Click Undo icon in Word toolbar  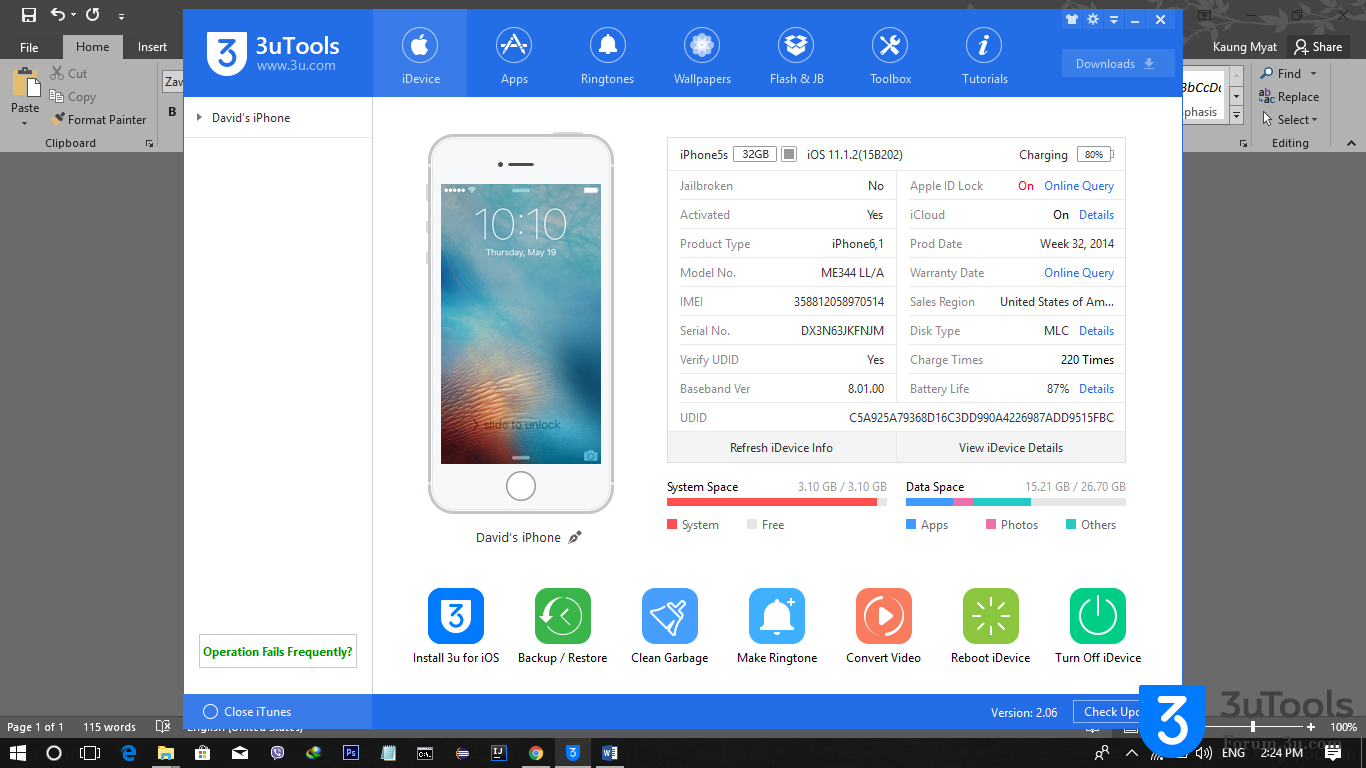pyautogui.click(x=58, y=15)
